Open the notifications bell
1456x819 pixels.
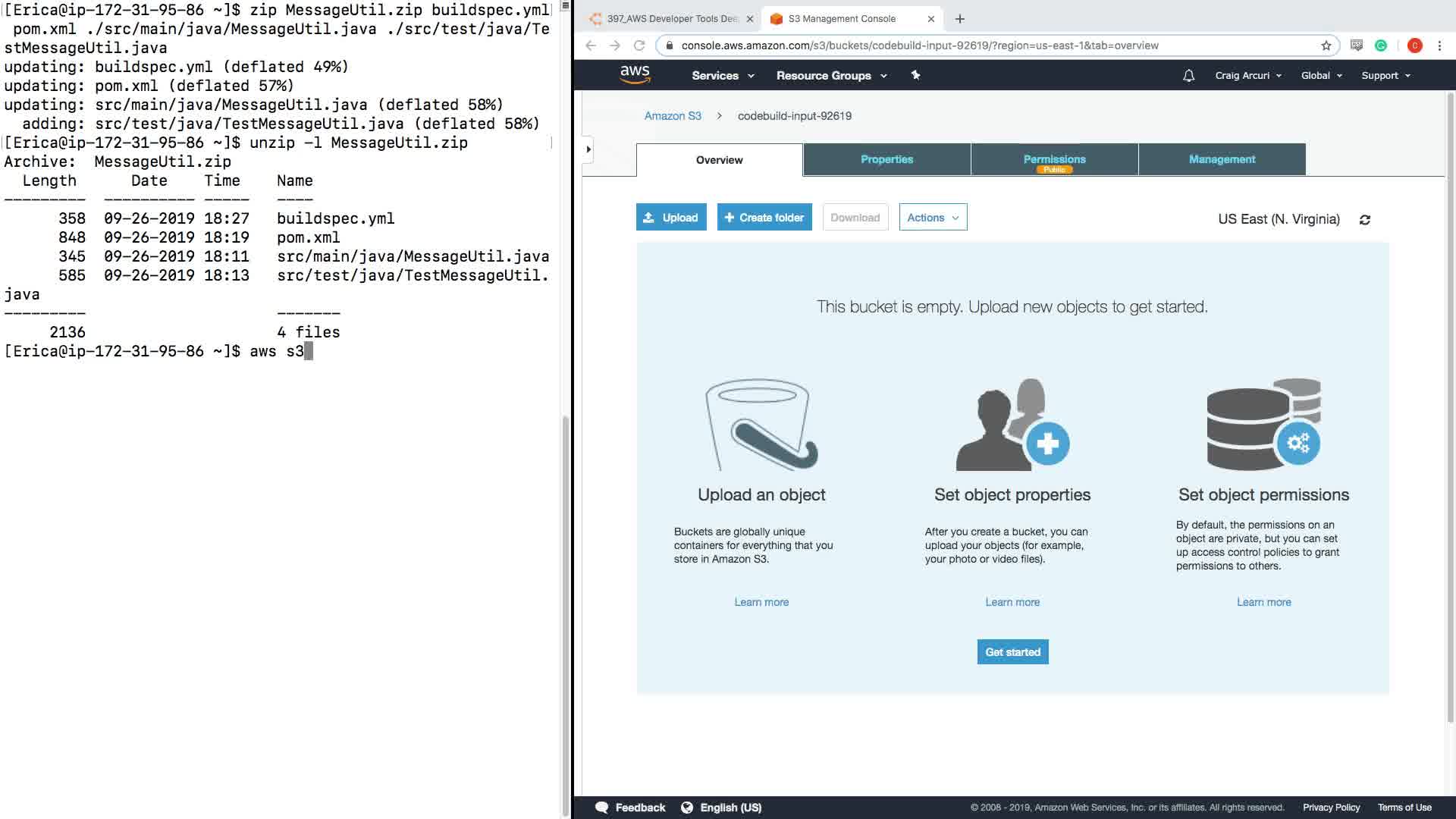coord(1188,75)
